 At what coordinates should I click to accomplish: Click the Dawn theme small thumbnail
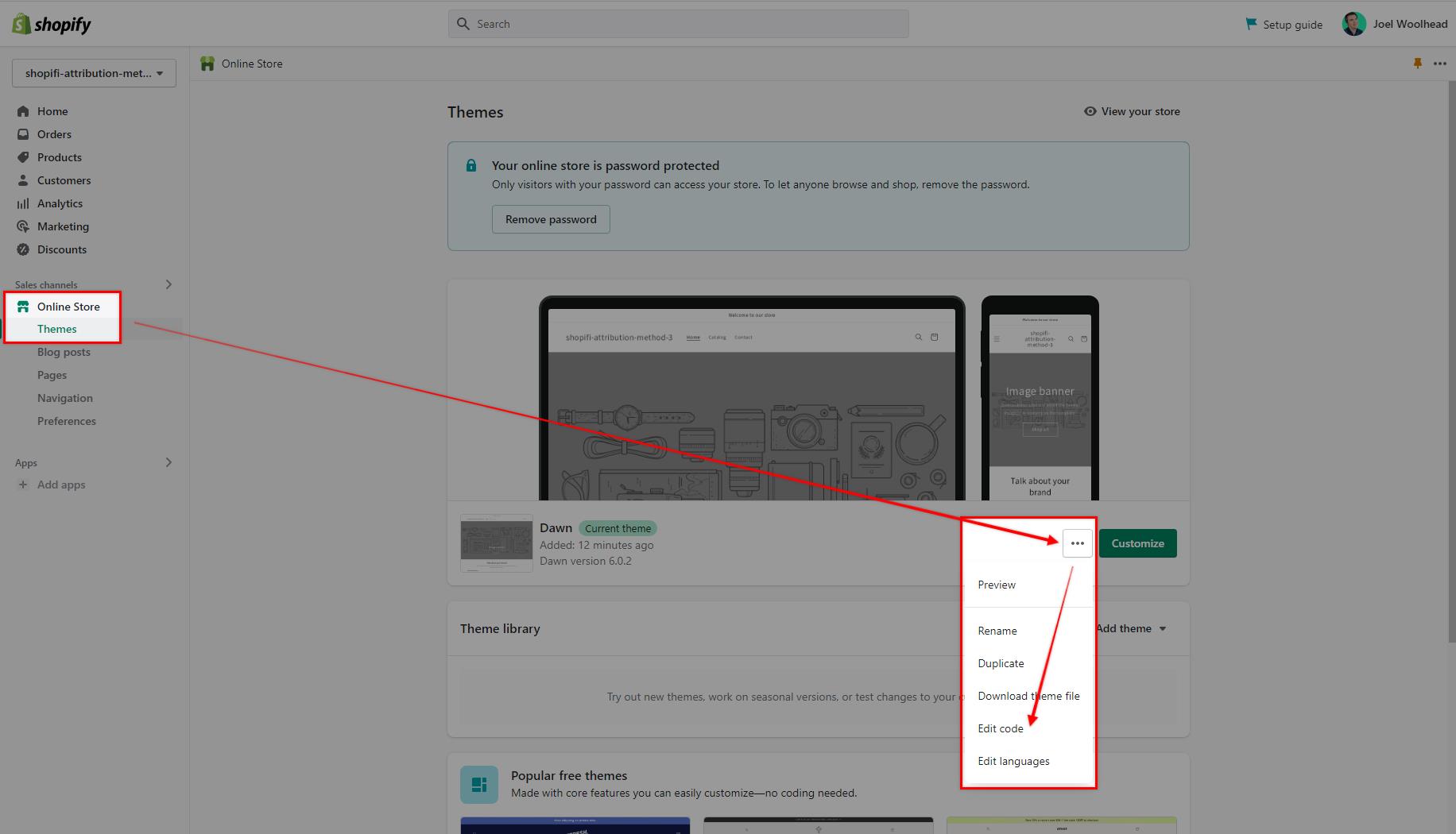[497, 543]
